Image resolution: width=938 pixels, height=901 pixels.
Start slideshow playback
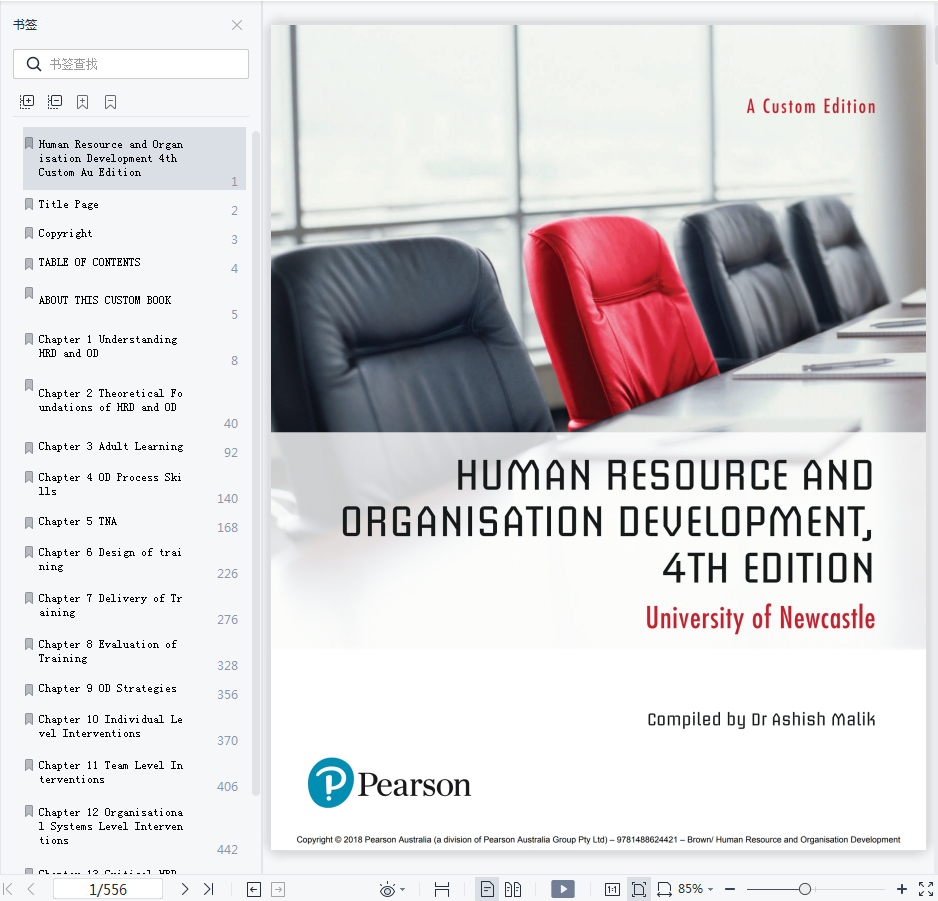tap(563, 889)
